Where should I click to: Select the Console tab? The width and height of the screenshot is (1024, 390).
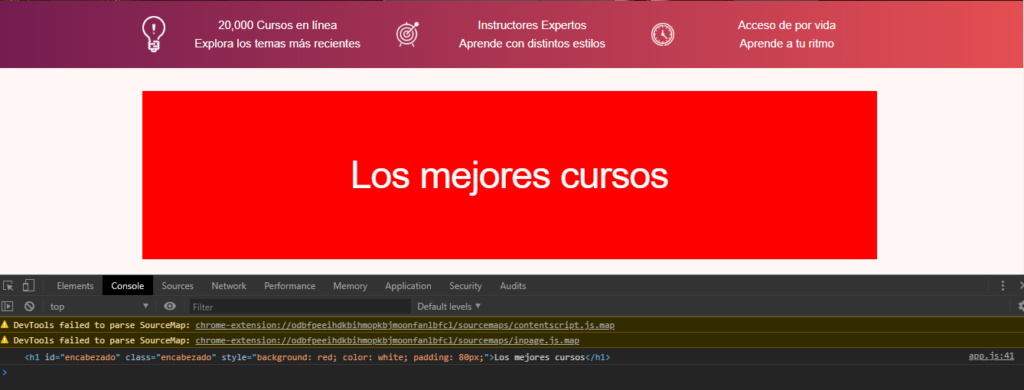pyautogui.click(x=127, y=285)
